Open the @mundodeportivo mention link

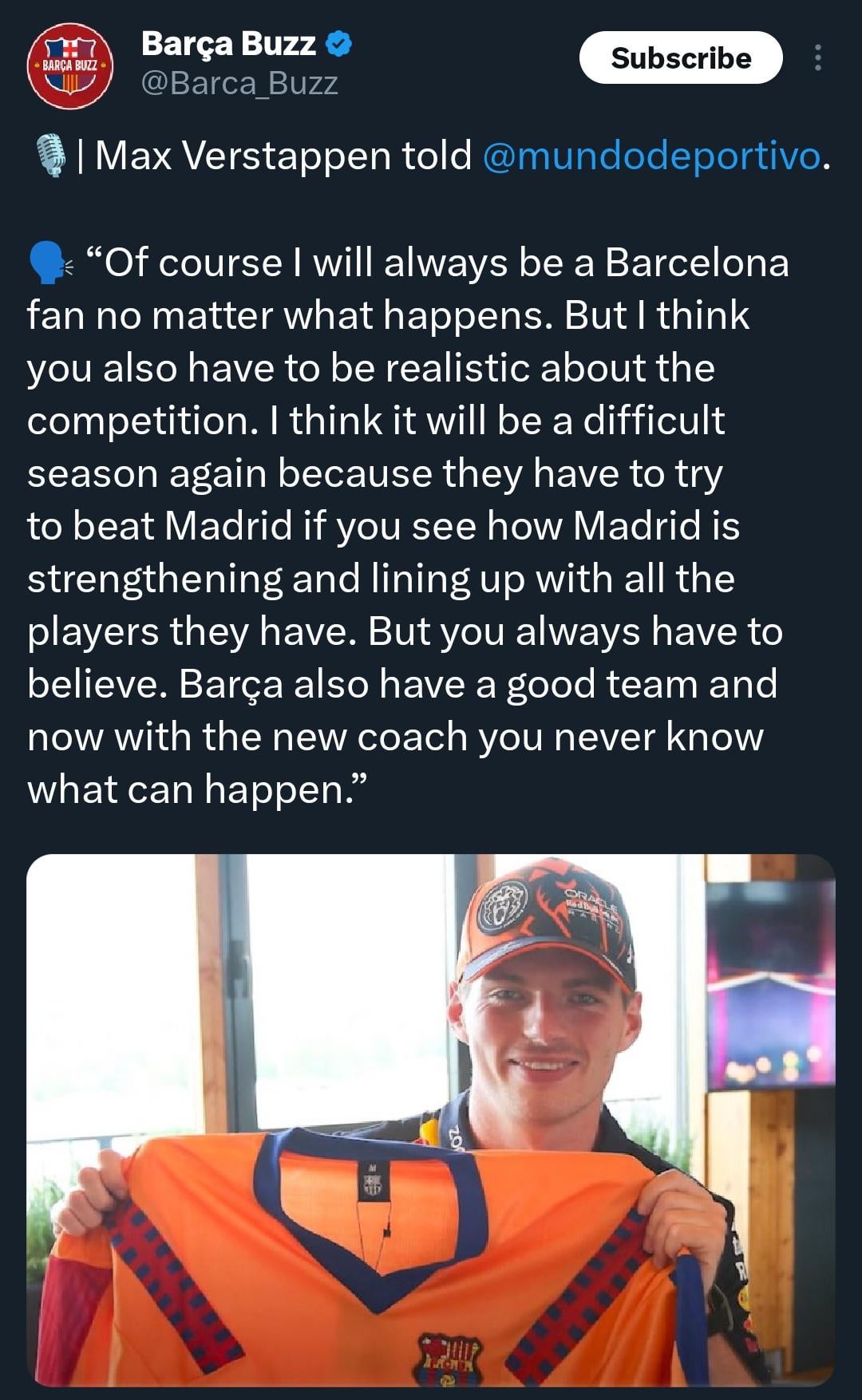(651, 155)
